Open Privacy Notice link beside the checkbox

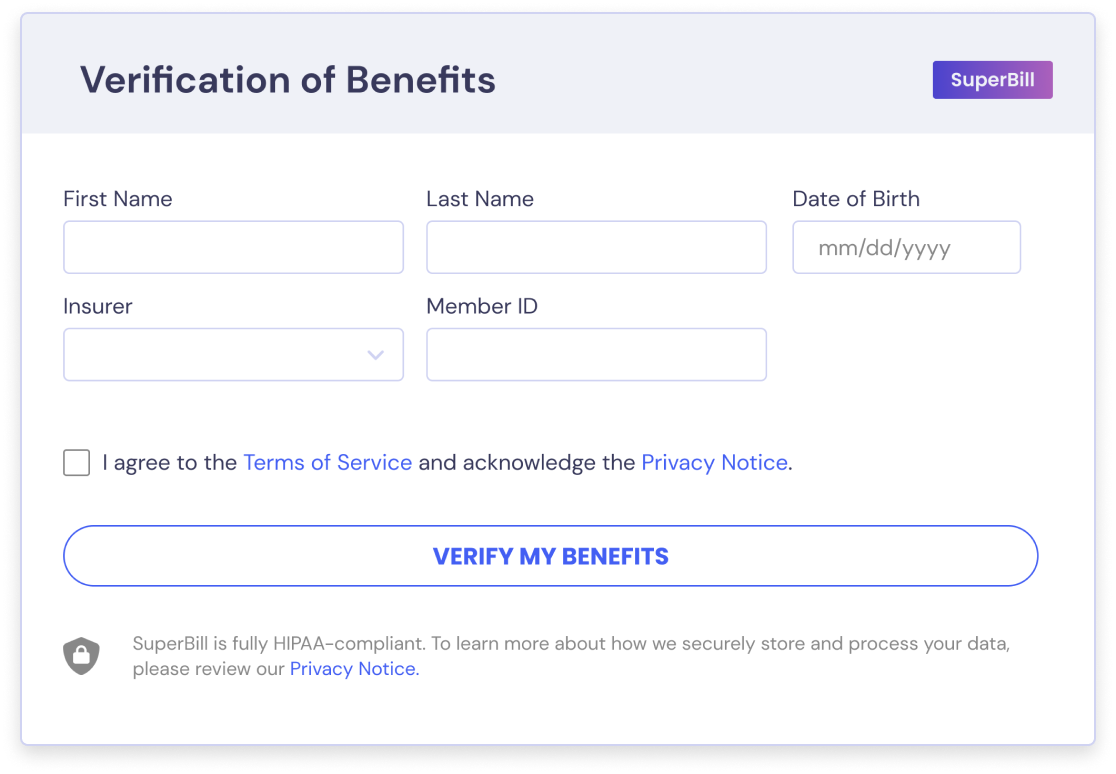714,463
